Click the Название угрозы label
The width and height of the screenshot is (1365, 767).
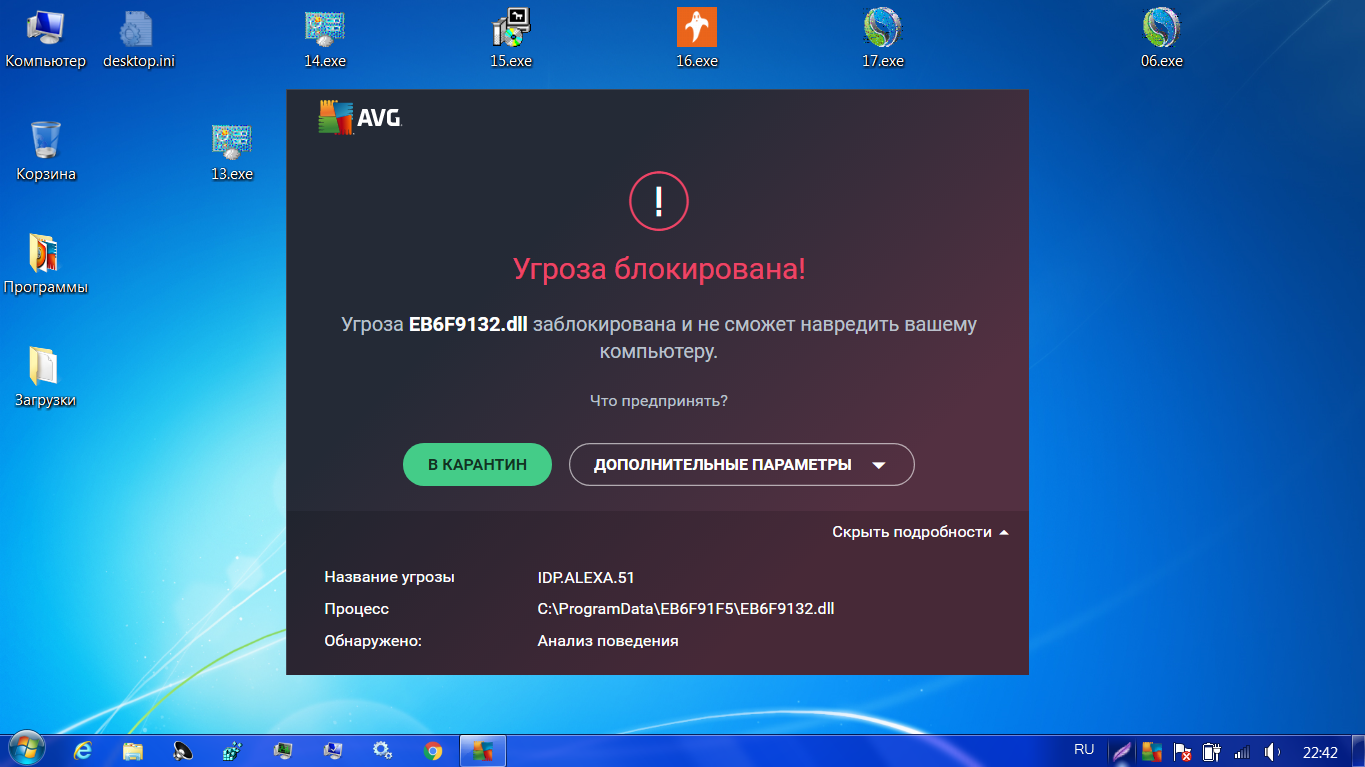tap(389, 577)
